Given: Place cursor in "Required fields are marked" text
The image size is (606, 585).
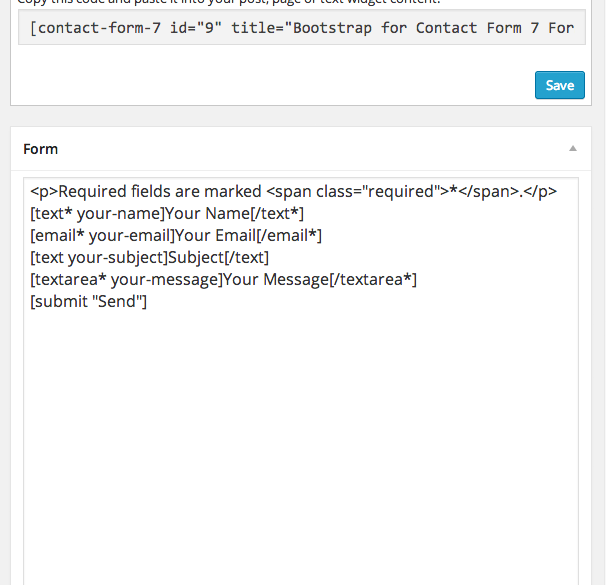Looking at the screenshot, I should tap(160, 192).
